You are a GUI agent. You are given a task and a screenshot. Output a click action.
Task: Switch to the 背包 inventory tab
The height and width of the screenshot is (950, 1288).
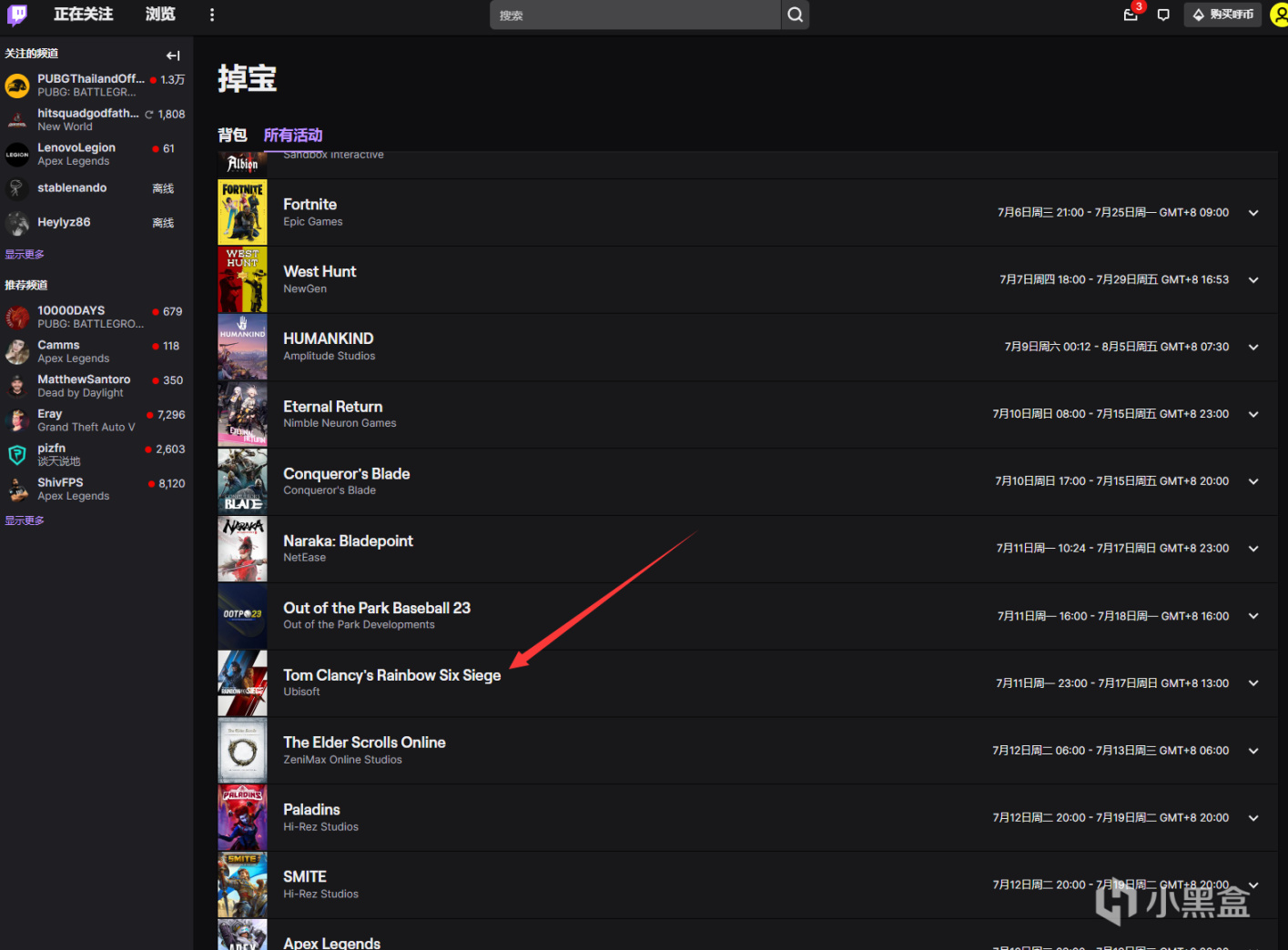(232, 135)
